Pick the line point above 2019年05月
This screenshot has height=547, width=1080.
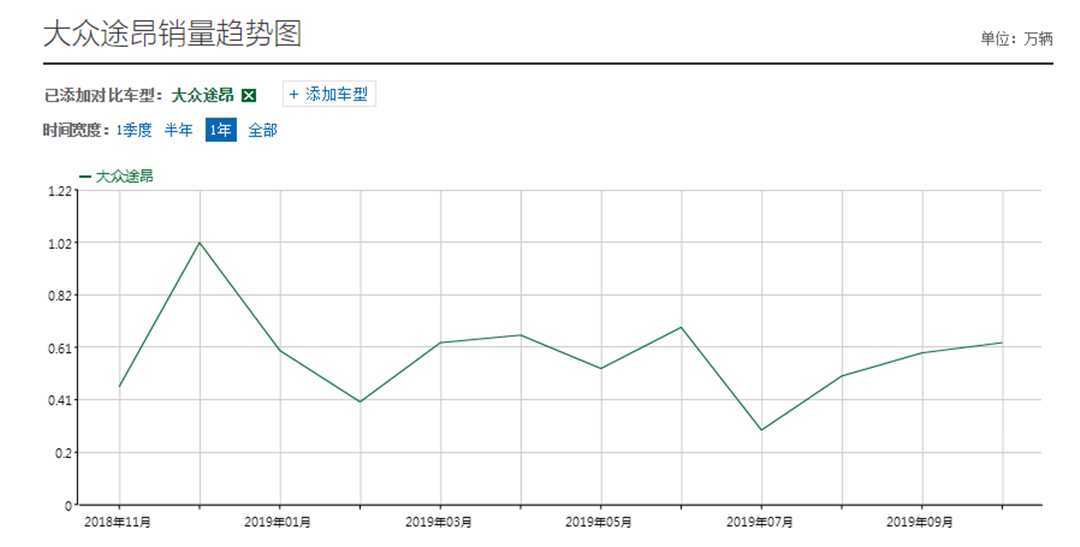[x=601, y=368]
